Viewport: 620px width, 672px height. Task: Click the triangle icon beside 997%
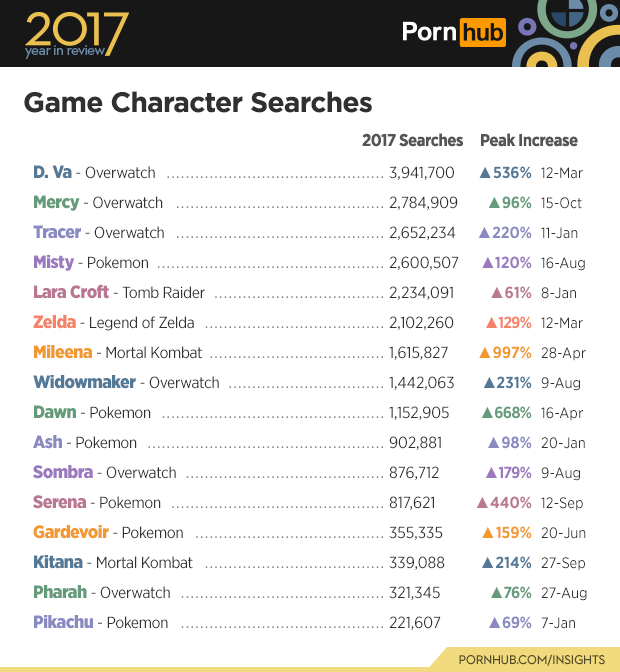[x=485, y=353]
